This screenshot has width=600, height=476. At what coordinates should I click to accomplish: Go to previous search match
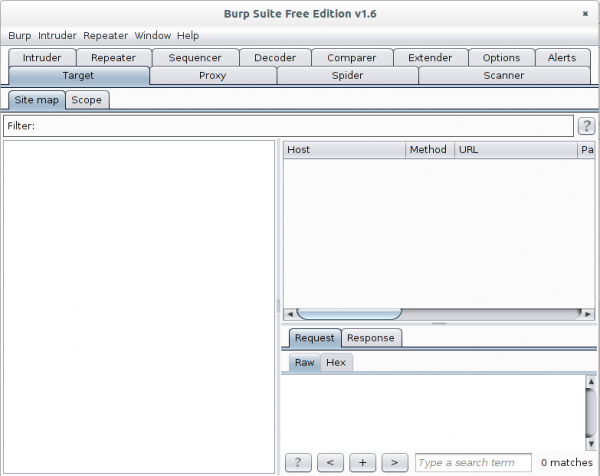[330, 463]
